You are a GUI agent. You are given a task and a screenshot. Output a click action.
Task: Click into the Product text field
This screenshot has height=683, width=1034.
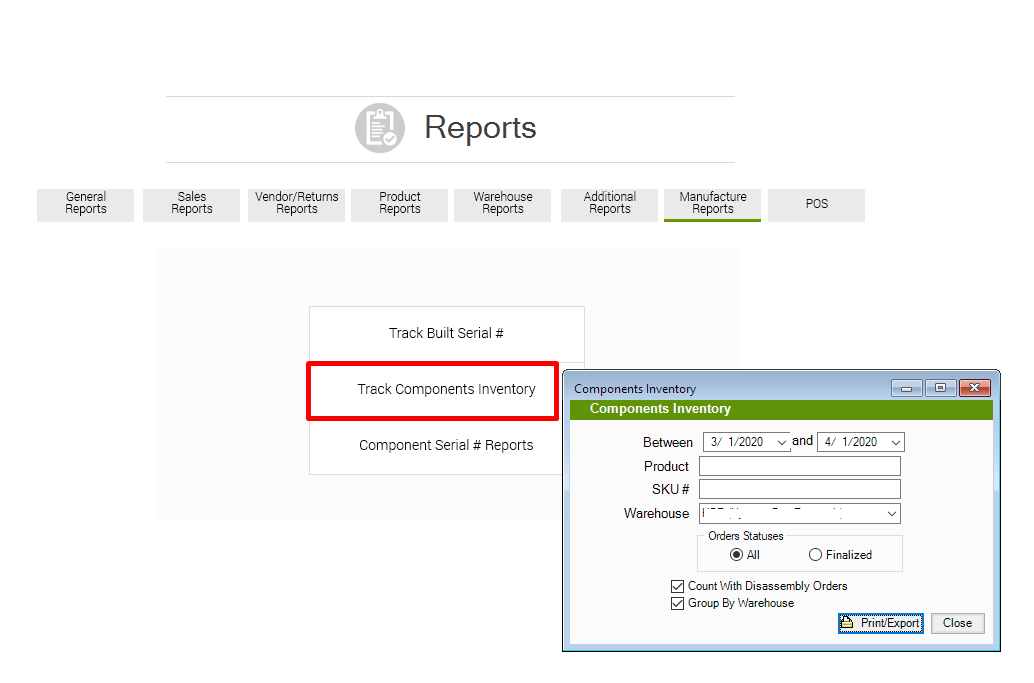point(799,466)
